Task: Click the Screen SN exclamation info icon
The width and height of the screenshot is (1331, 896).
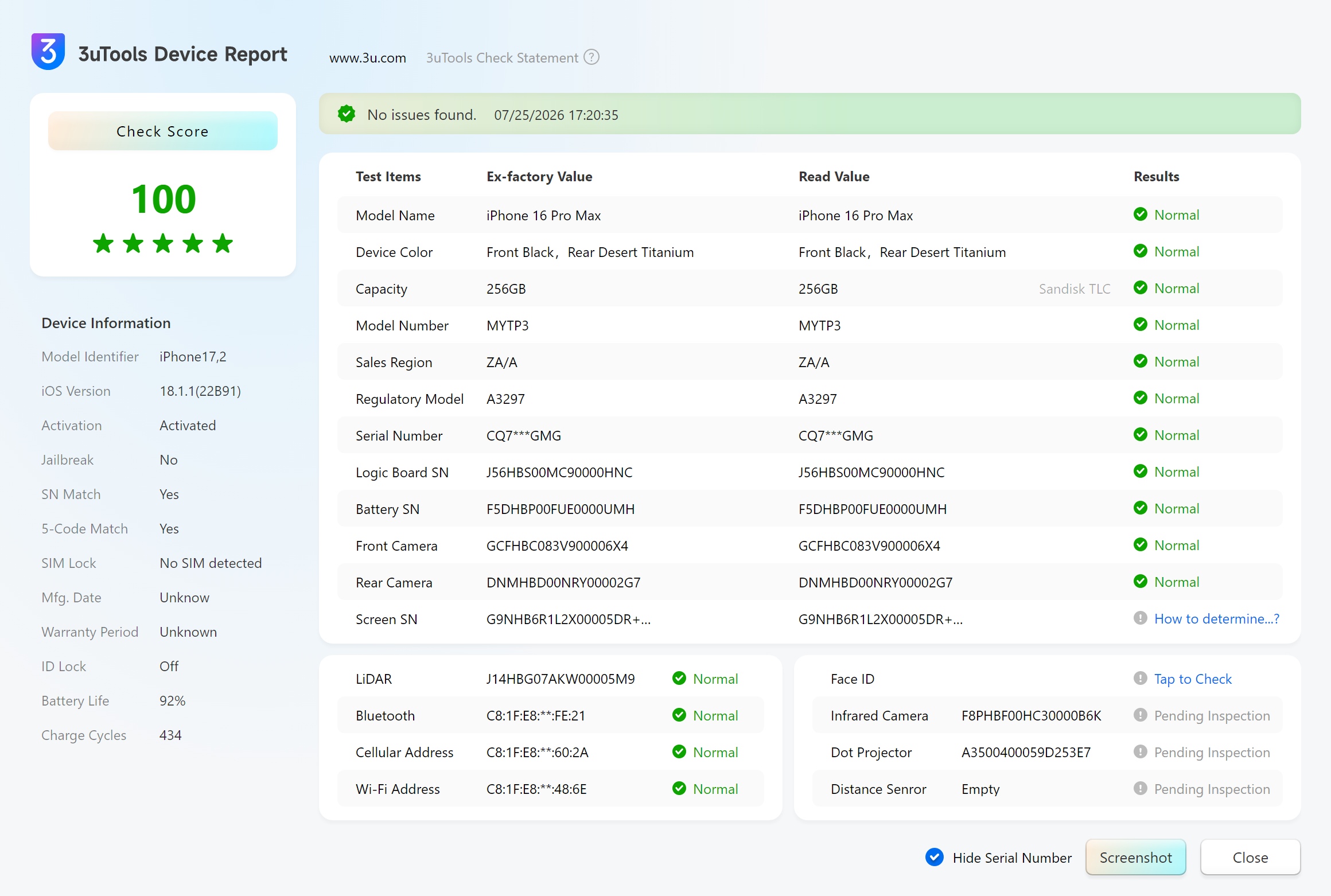Action: pos(1141,618)
